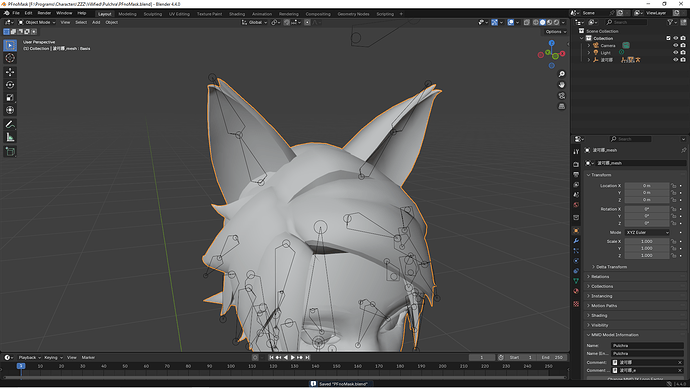Toggle render camera icon for Camera
This screenshot has height=388, width=690.
(683, 45)
